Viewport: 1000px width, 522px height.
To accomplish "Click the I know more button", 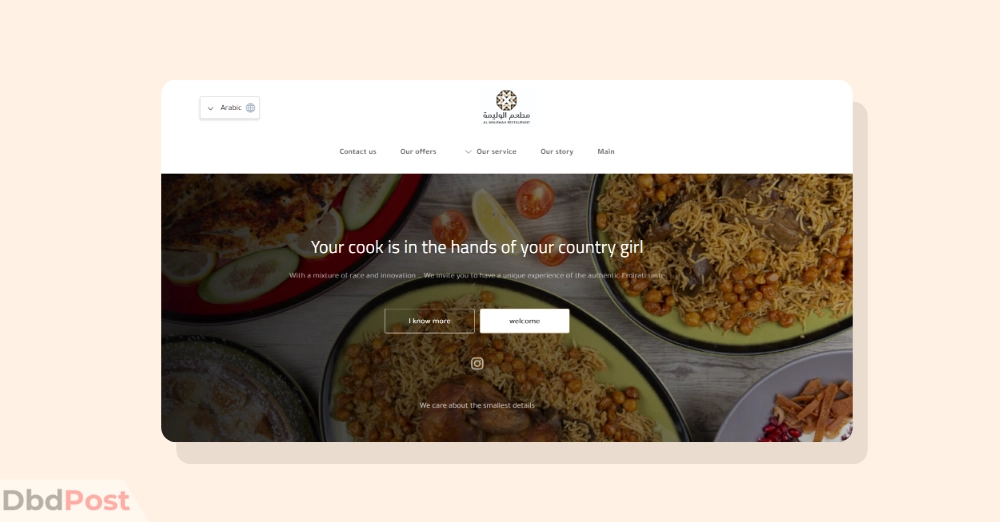I will pyautogui.click(x=429, y=321).
